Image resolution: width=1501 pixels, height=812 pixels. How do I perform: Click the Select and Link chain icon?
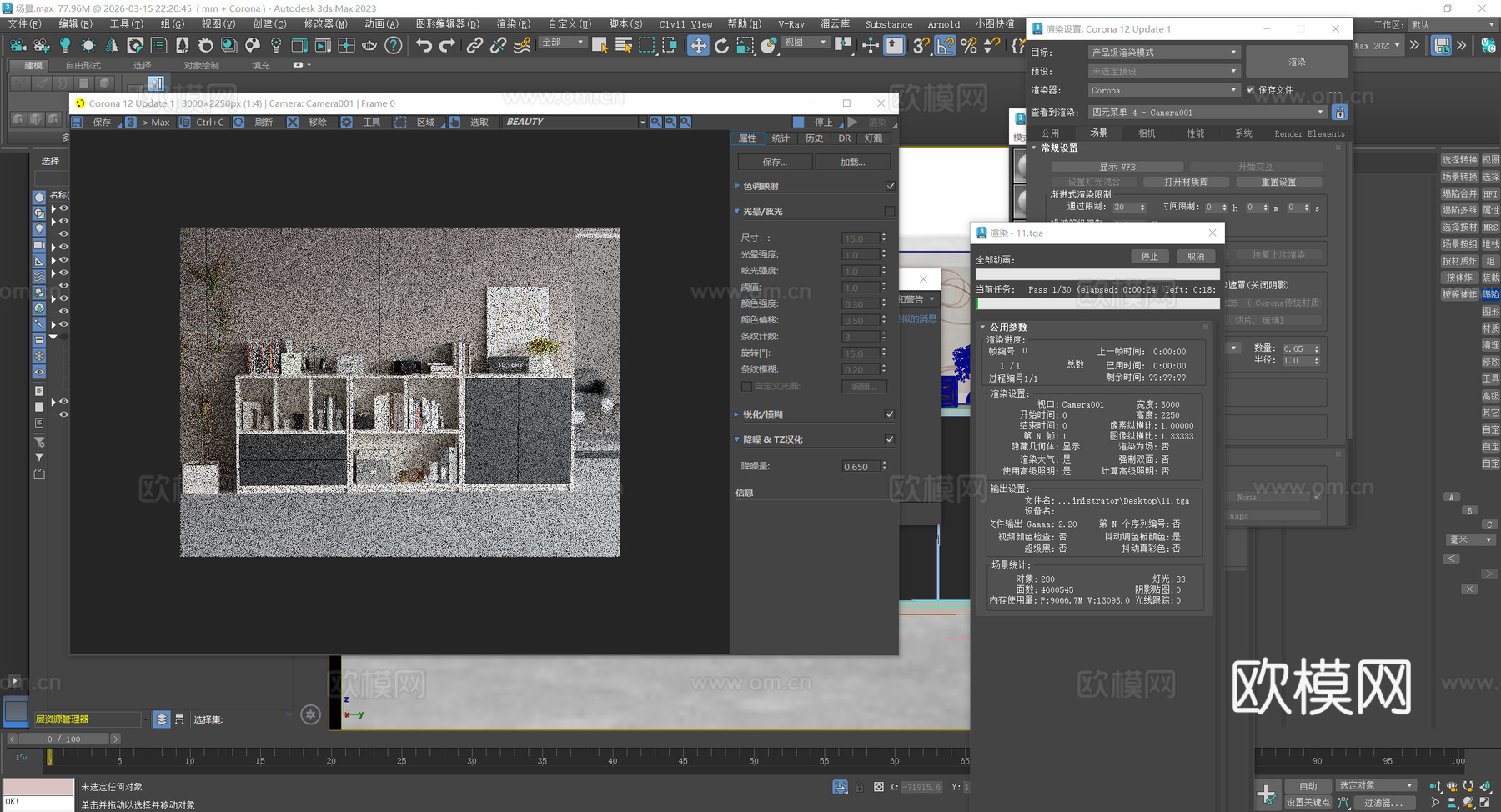click(474, 45)
